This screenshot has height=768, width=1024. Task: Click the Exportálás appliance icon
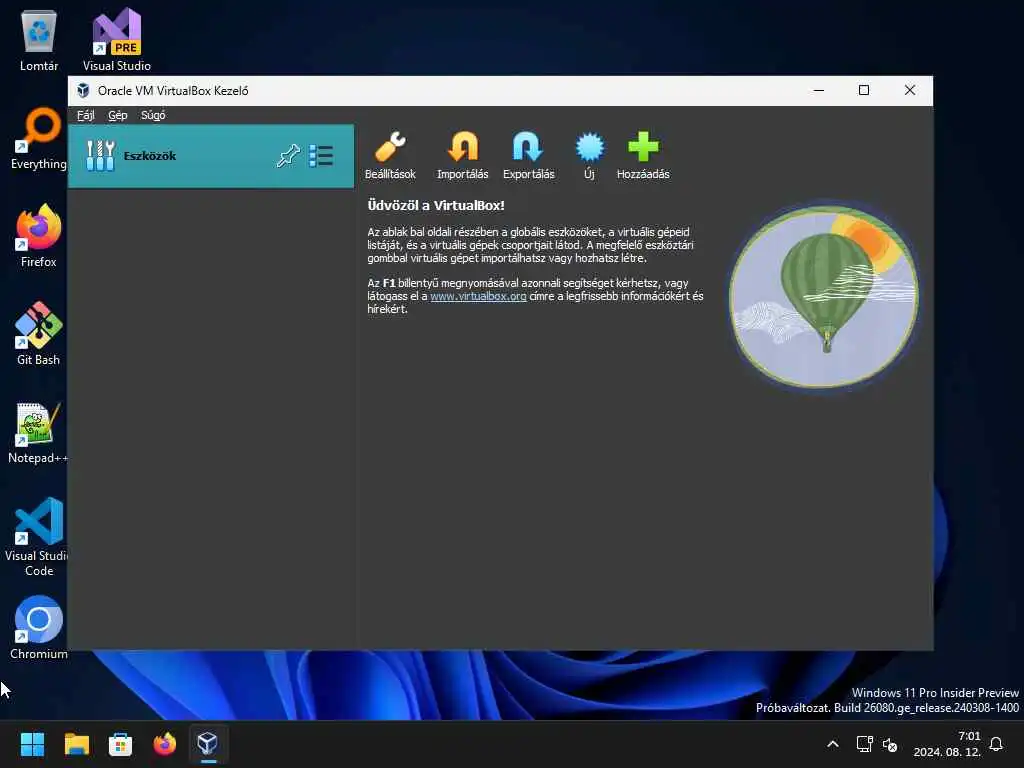[528, 155]
